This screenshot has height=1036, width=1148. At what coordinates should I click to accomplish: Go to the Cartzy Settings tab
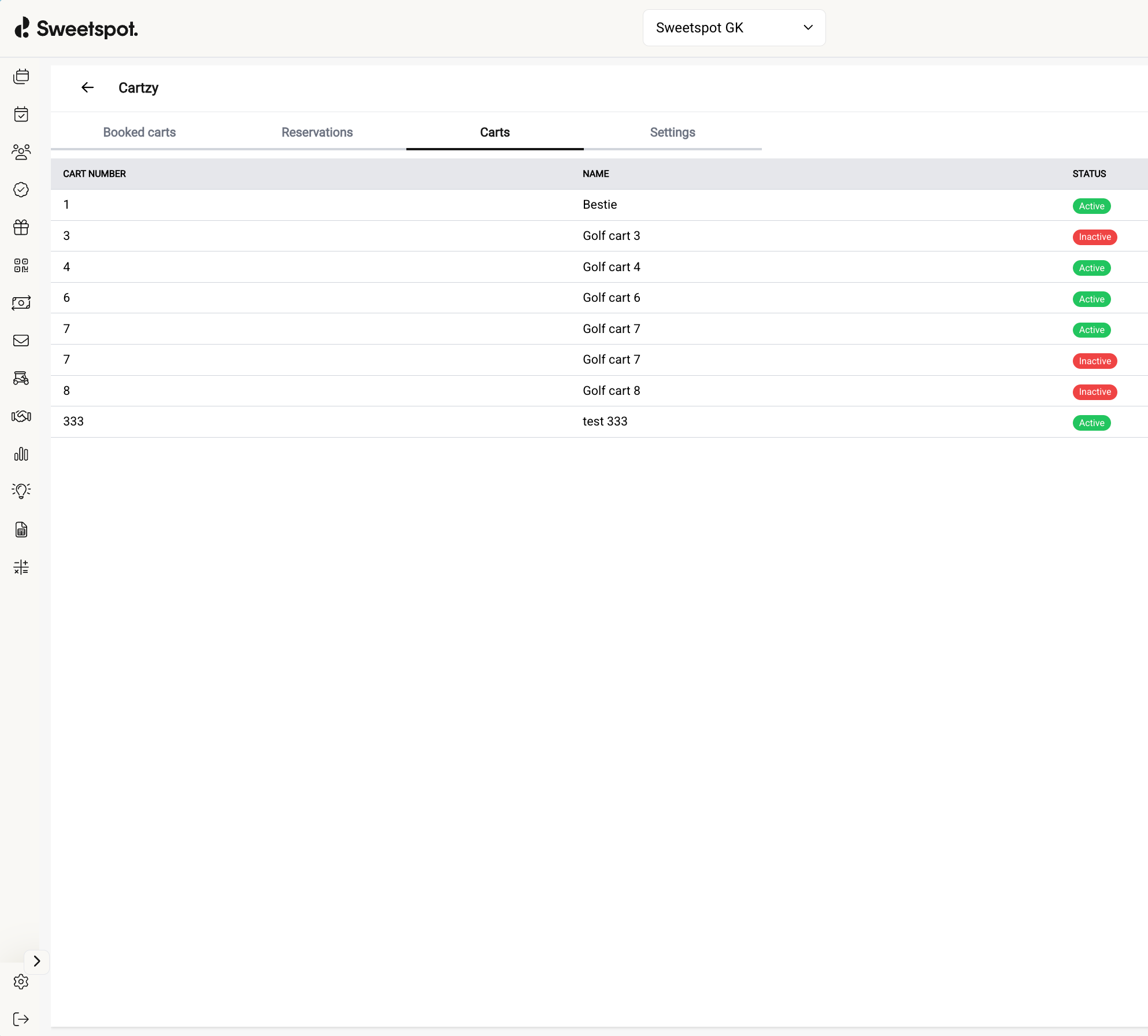pos(672,132)
